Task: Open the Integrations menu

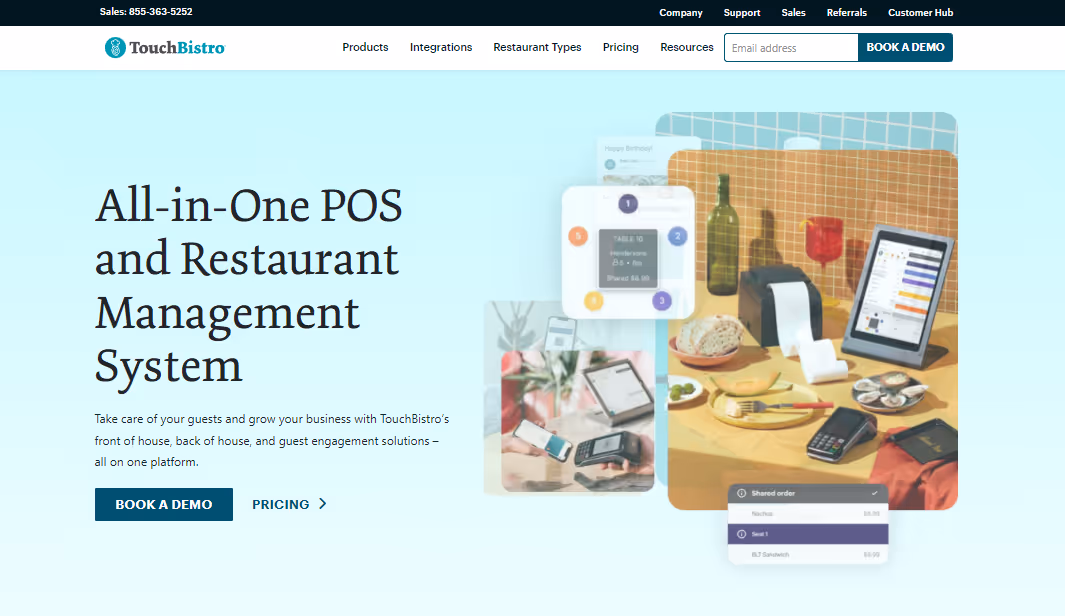Action: tap(441, 48)
